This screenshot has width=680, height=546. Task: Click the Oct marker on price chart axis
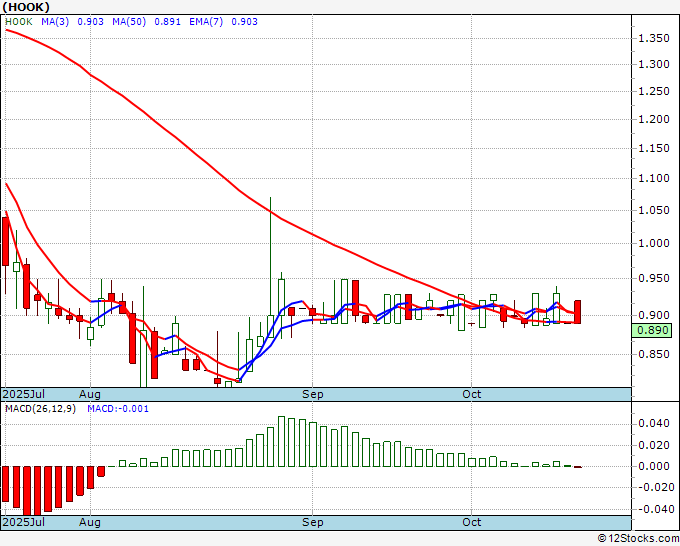click(471, 394)
